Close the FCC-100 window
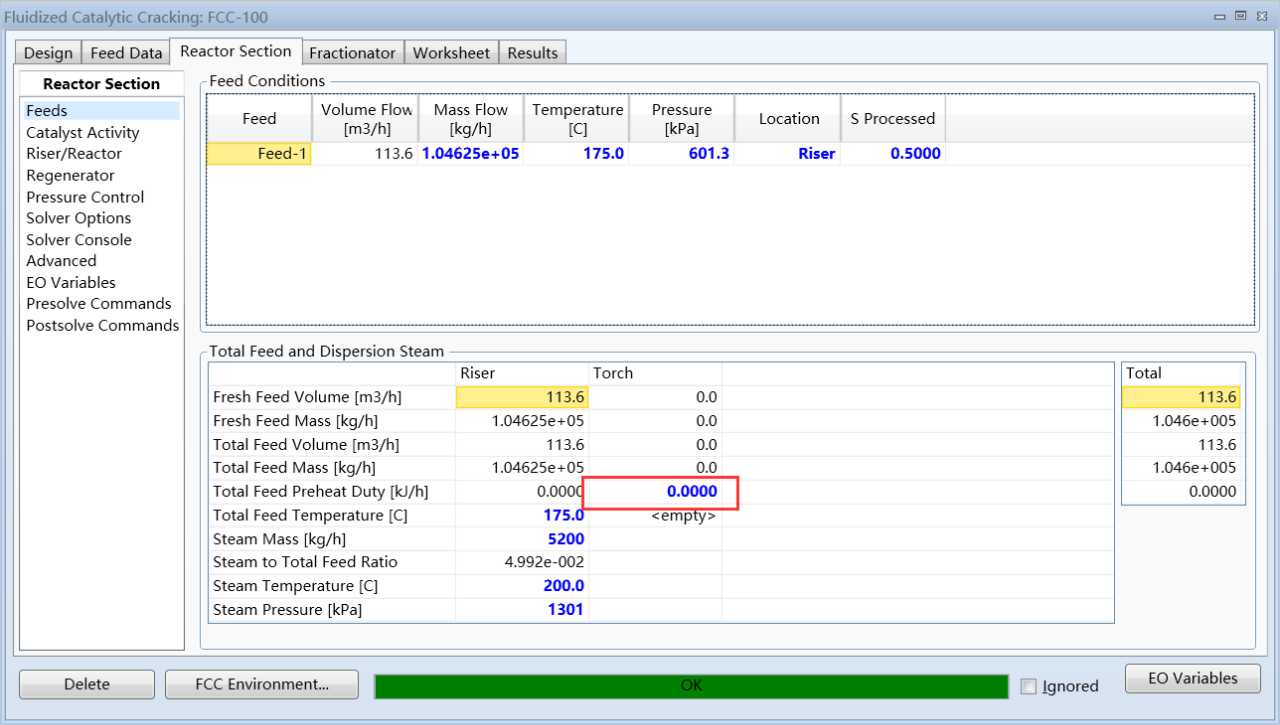Viewport: 1280px width, 725px height. click(x=1262, y=16)
